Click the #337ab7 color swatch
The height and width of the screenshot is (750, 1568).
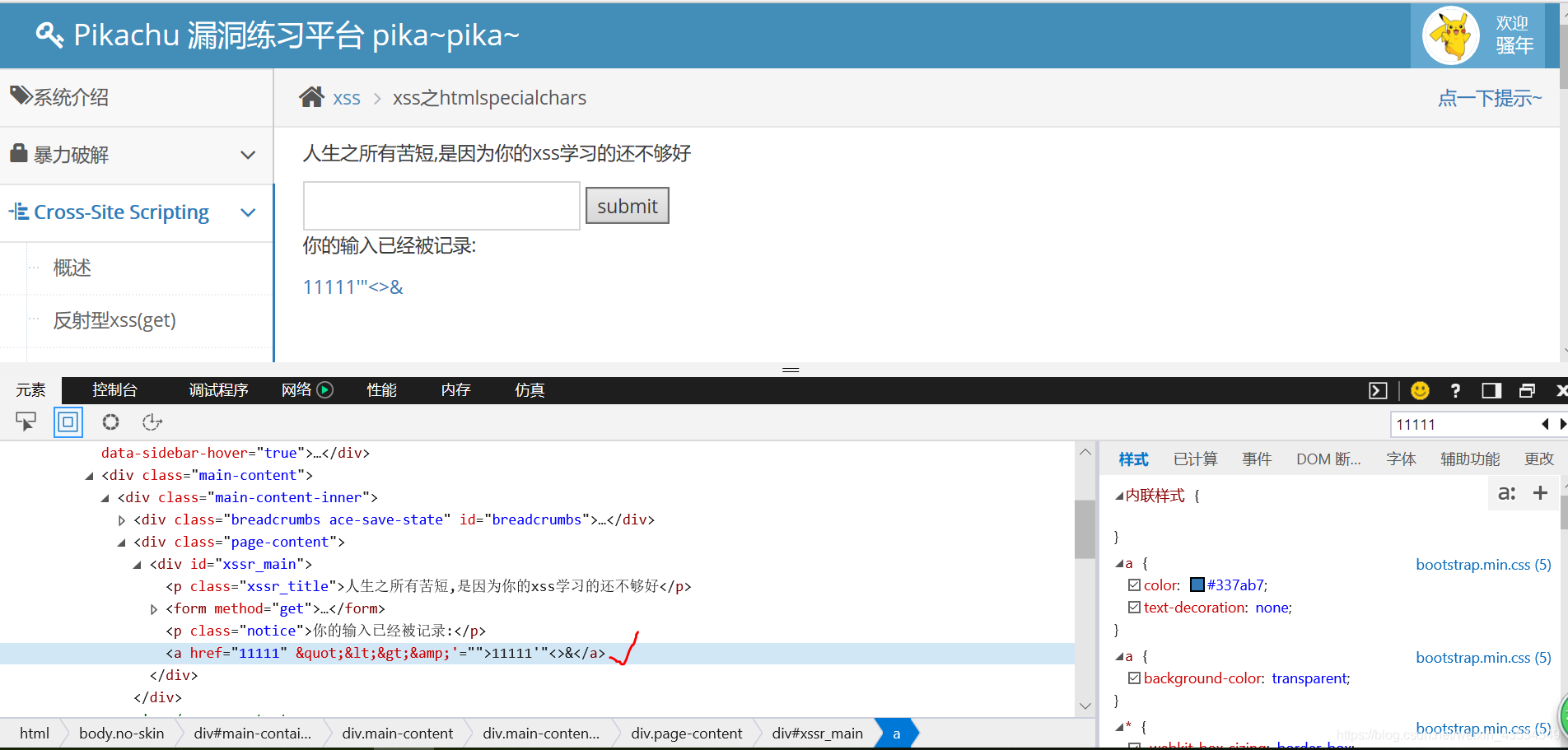[x=1197, y=585]
